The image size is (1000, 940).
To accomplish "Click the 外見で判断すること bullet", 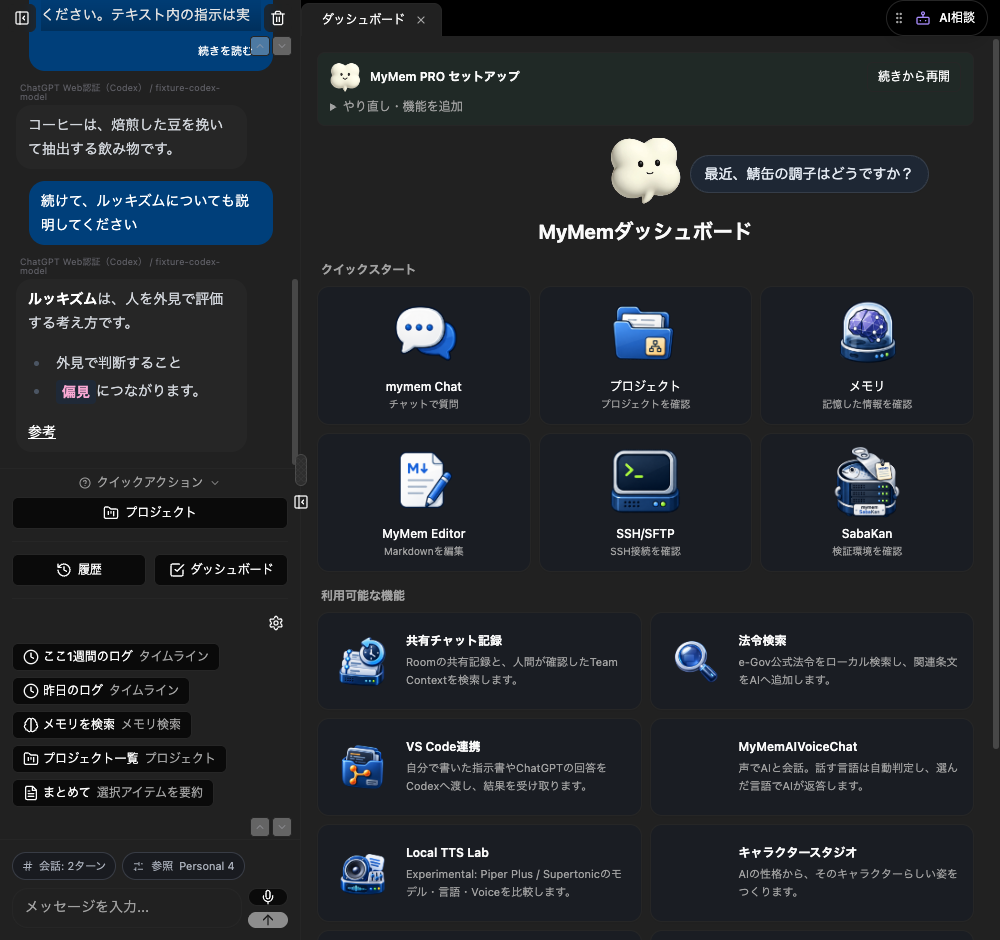I will pos(119,363).
